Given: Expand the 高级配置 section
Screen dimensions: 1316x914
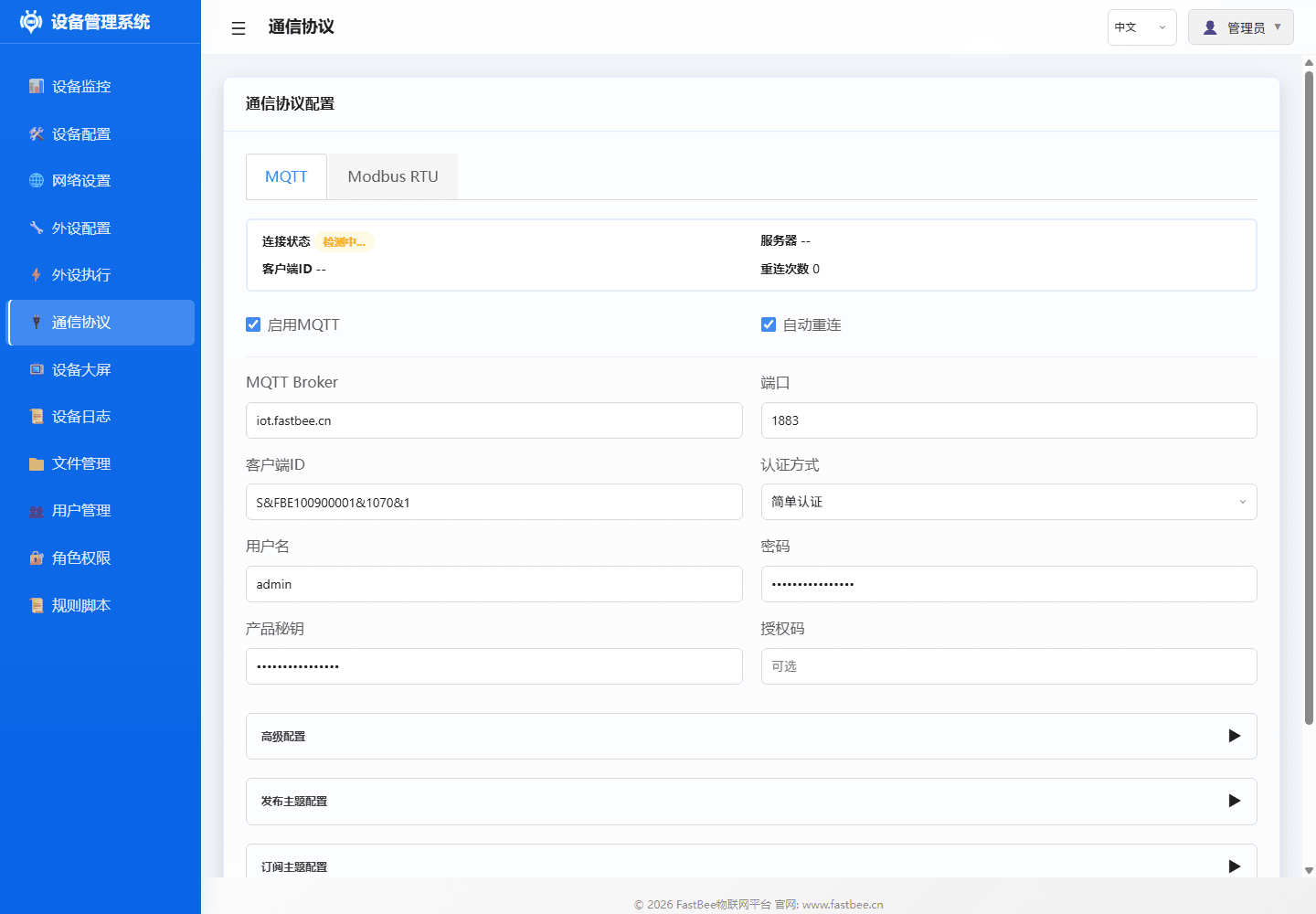Looking at the screenshot, I should pyautogui.click(x=751, y=736).
